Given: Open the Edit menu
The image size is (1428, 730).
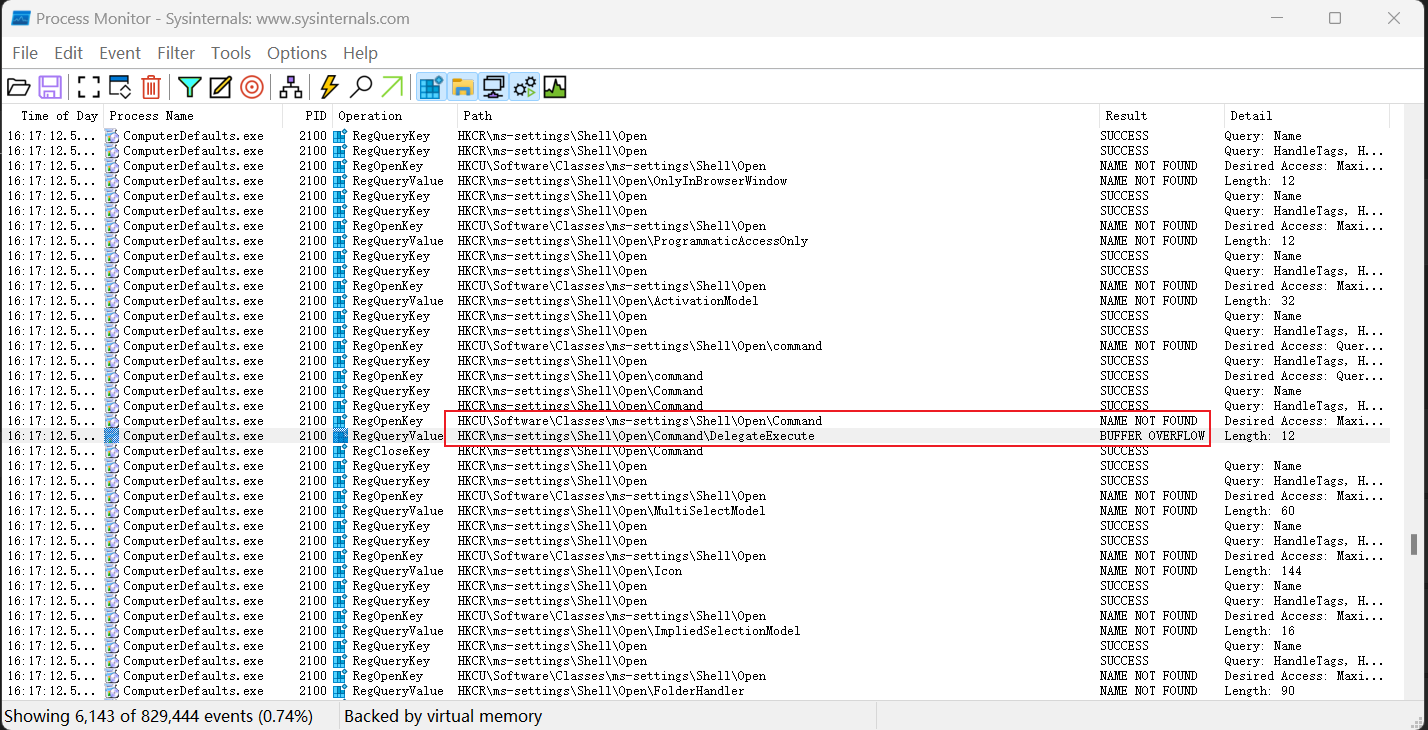Looking at the screenshot, I should [x=69, y=53].
